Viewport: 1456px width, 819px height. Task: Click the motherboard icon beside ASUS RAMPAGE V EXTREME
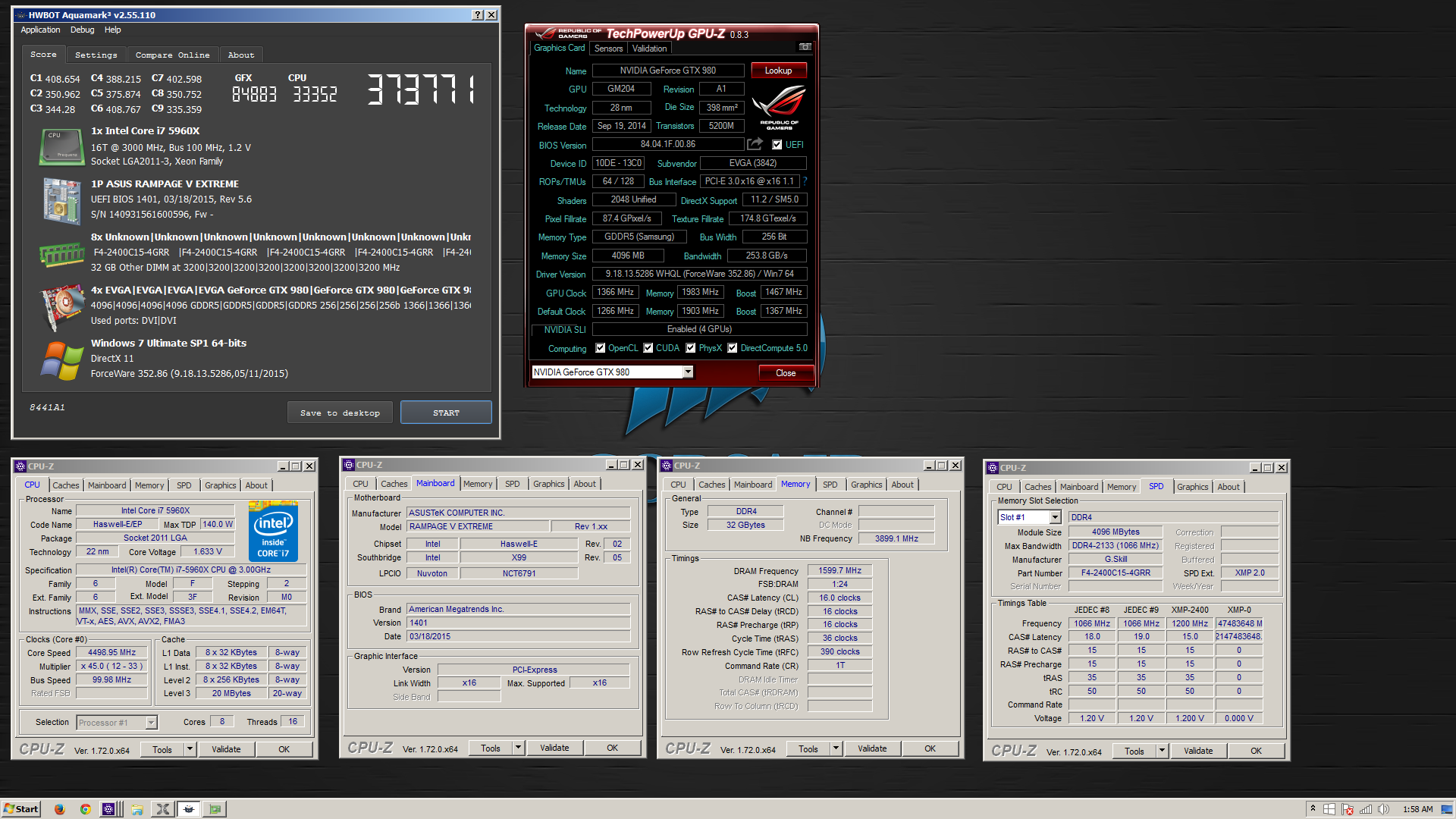point(61,200)
